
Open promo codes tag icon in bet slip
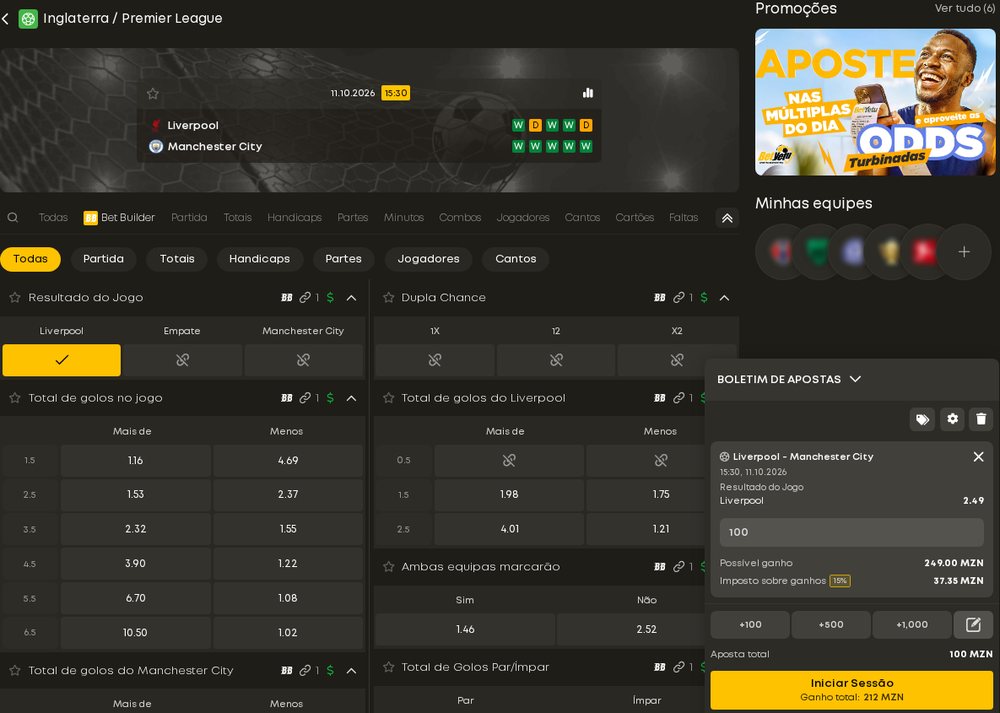[x=922, y=419]
